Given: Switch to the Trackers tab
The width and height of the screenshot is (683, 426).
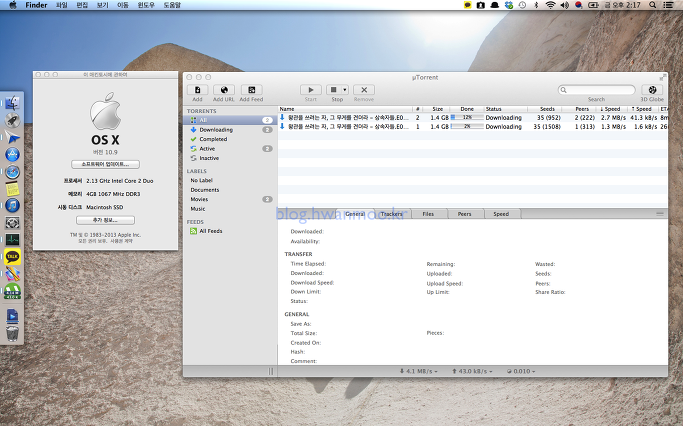Looking at the screenshot, I should point(392,214).
